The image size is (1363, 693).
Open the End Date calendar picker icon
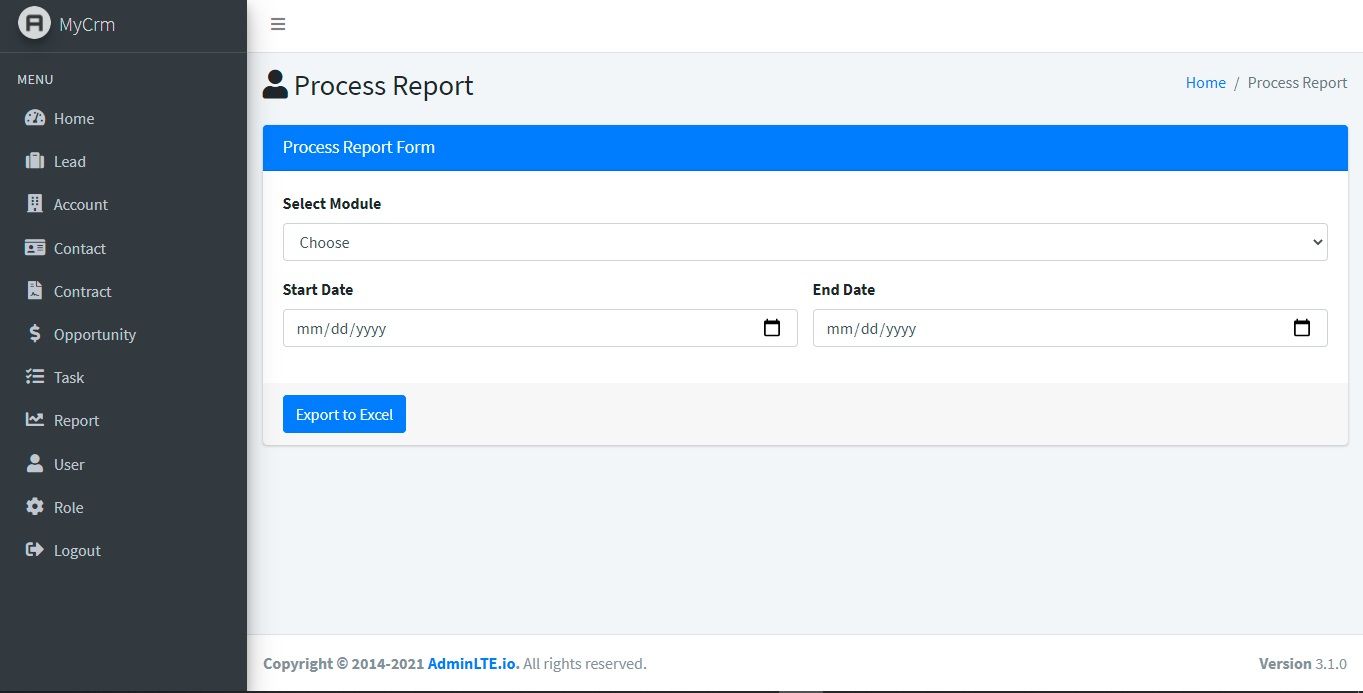click(1302, 328)
